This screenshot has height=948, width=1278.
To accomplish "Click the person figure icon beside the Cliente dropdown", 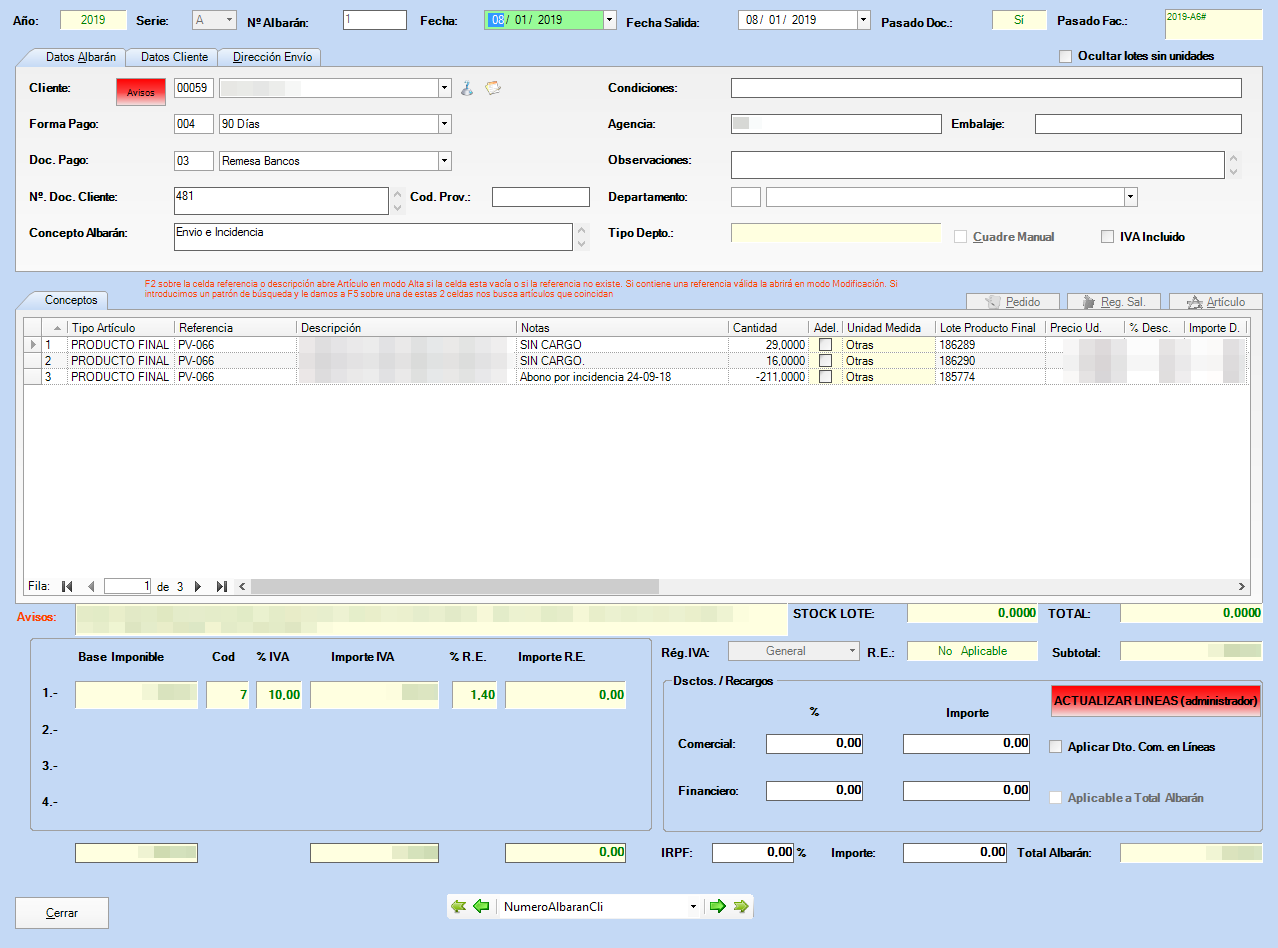I will click(467, 88).
